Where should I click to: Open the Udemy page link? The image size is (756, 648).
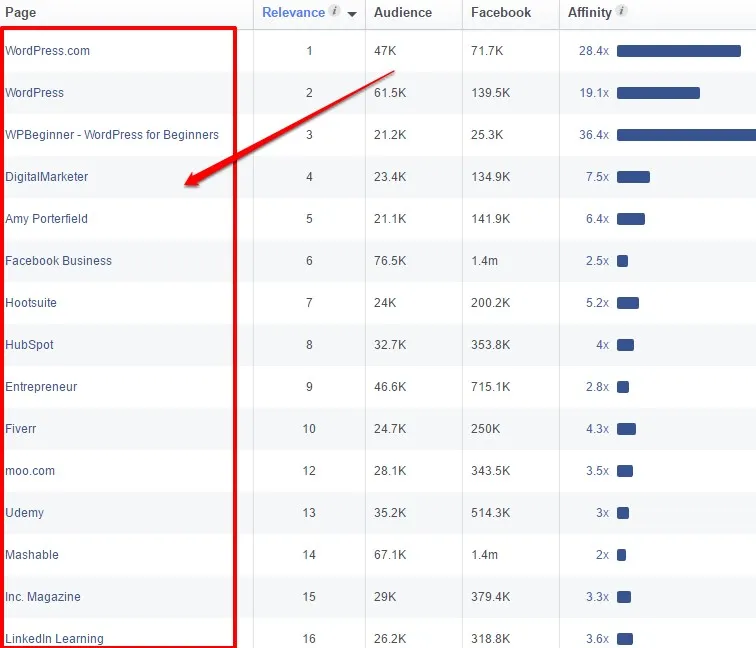[25, 513]
